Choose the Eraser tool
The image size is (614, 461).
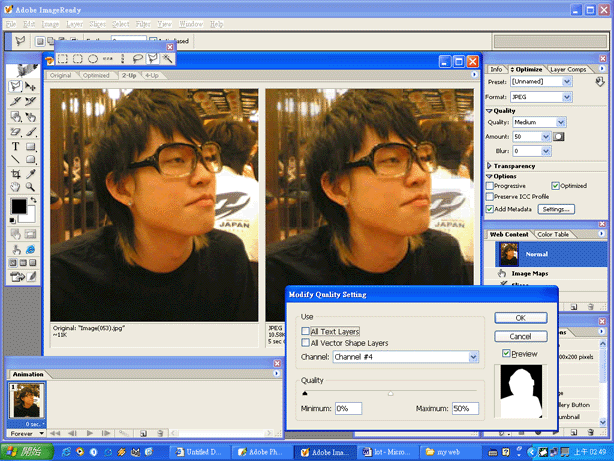pyautogui.click(x=15, y=132)
